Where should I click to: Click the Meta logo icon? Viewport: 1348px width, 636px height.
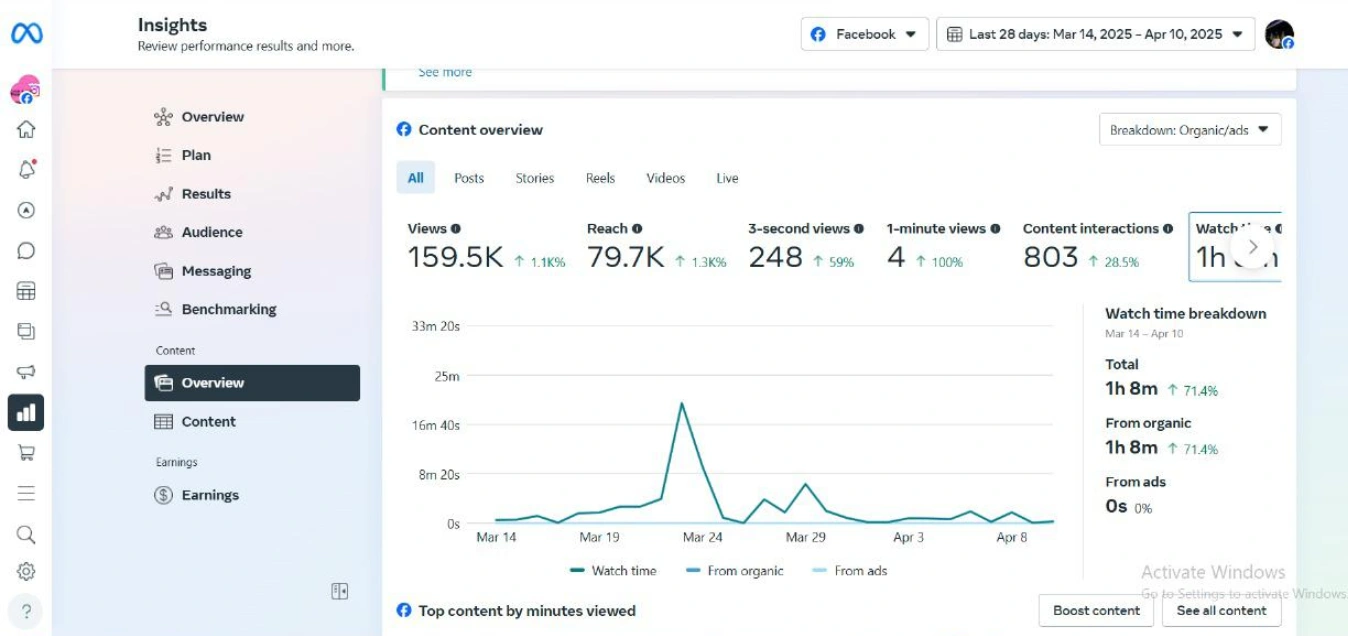(27, 34)
